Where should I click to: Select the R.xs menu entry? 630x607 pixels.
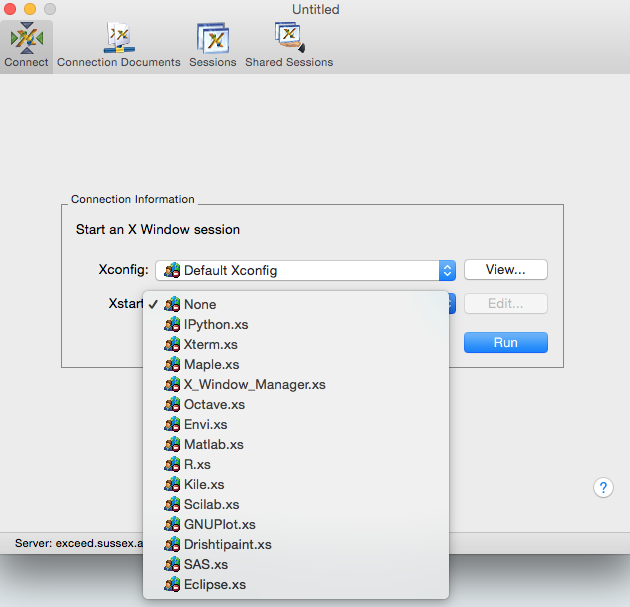pyautogui.click(x=296, y=465)
